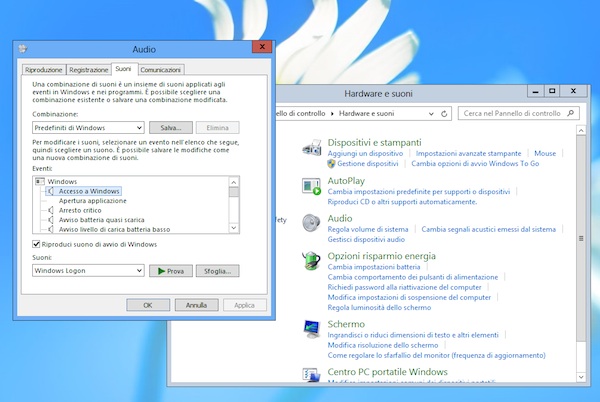The height and width of the screenshot is (402, 600).
Task: Click the Audio speaker category icon
Action: (311, 223)
